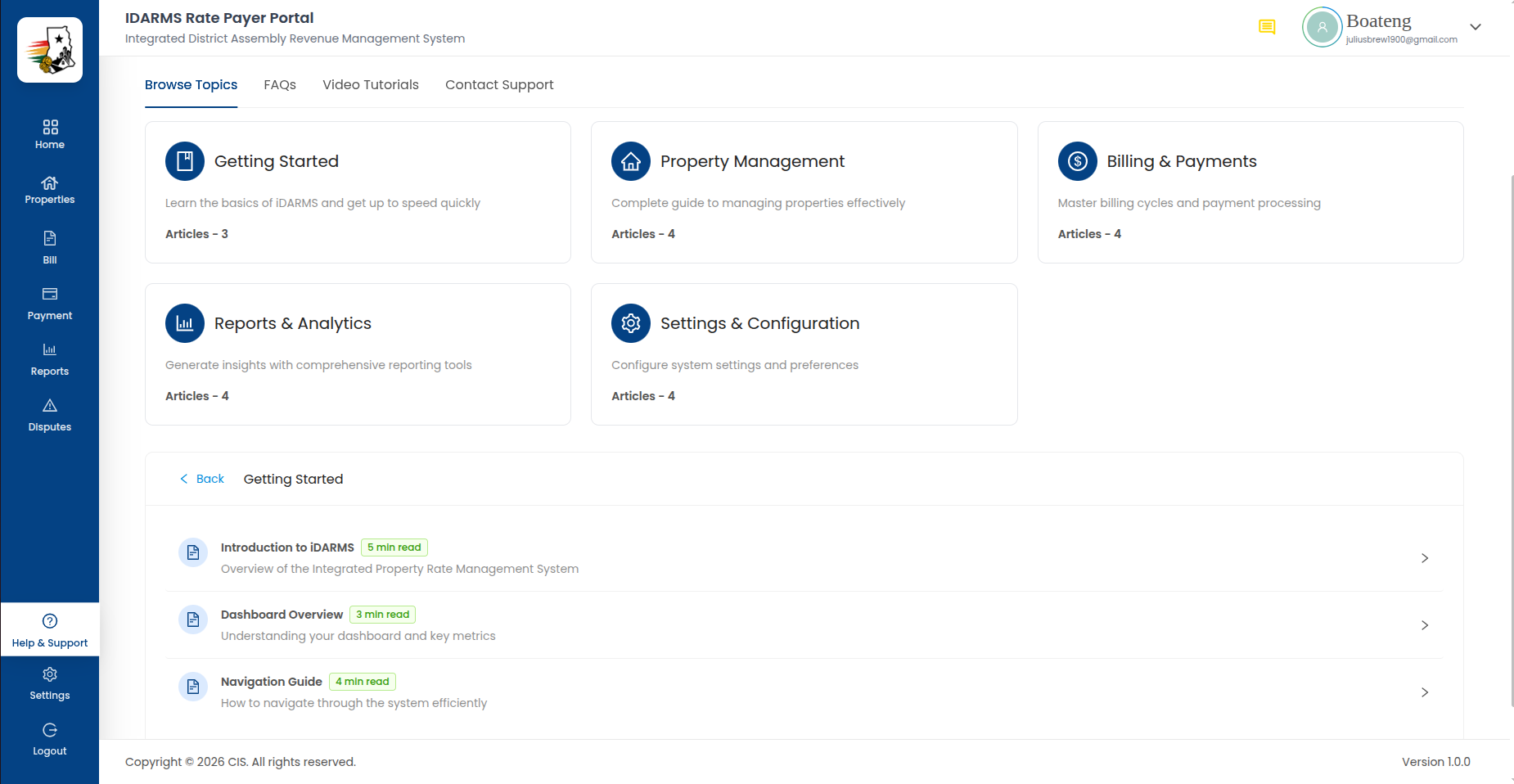
Task: Click '4 min read' badge
Action: click(x=363, y=682)
